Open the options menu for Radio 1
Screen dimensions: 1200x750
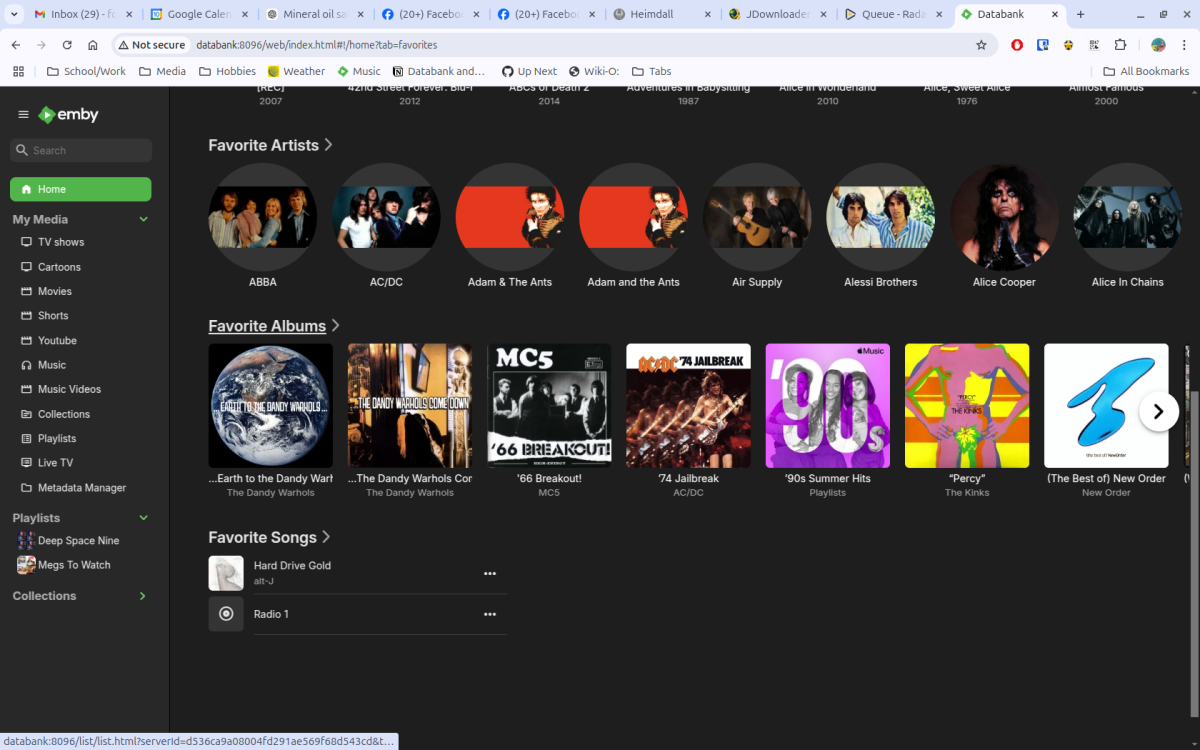pyautogui.click(x=490, y=614)
